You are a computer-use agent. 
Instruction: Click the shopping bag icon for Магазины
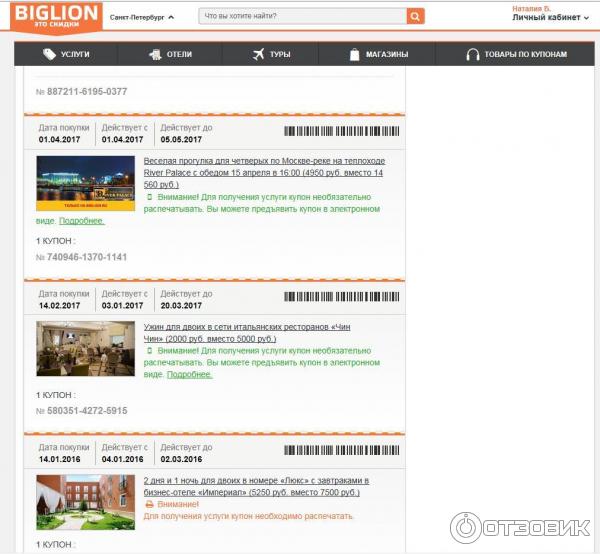click(x=354, y=54)
